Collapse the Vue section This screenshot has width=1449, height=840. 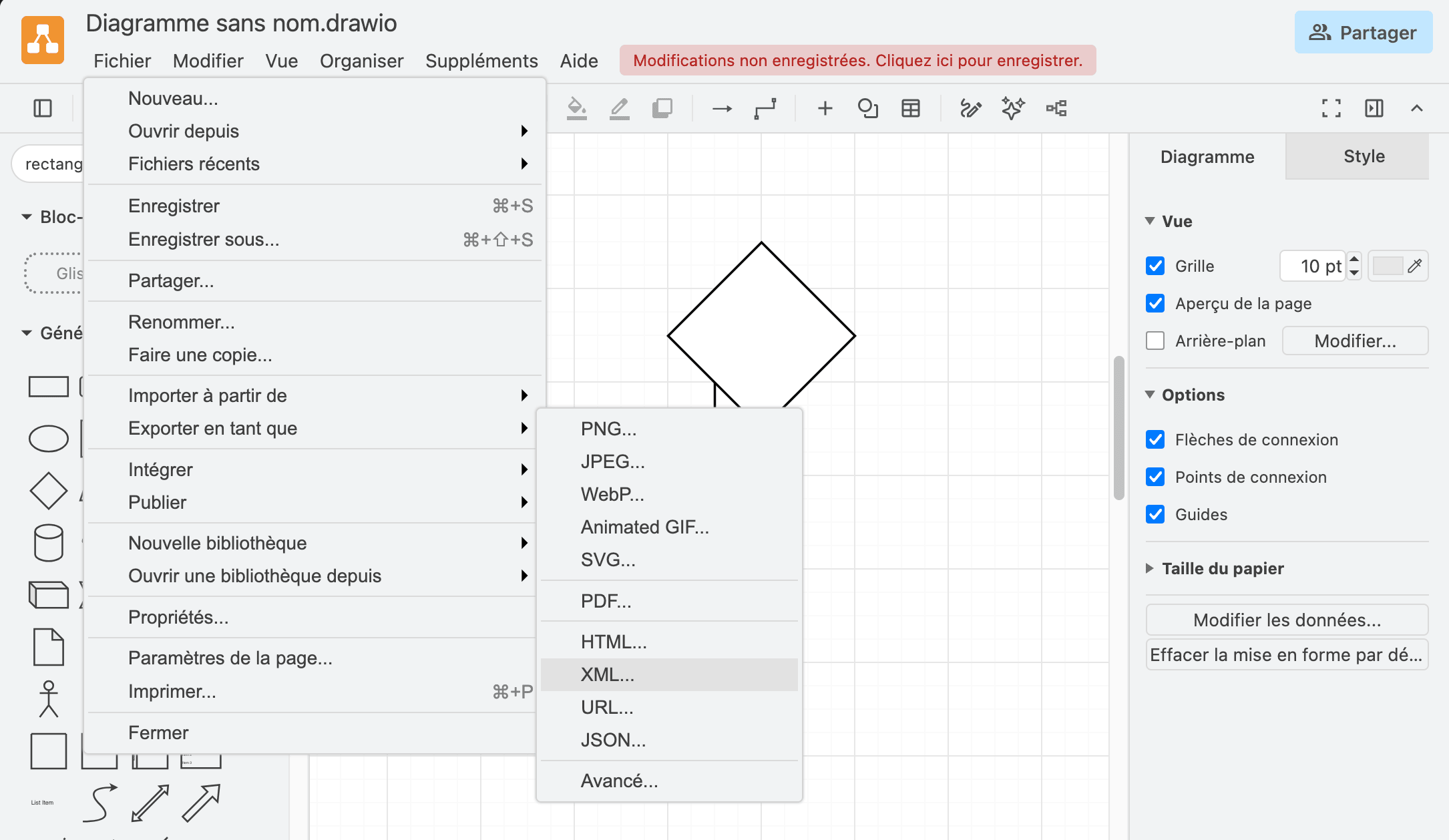tap(1169, 221)
